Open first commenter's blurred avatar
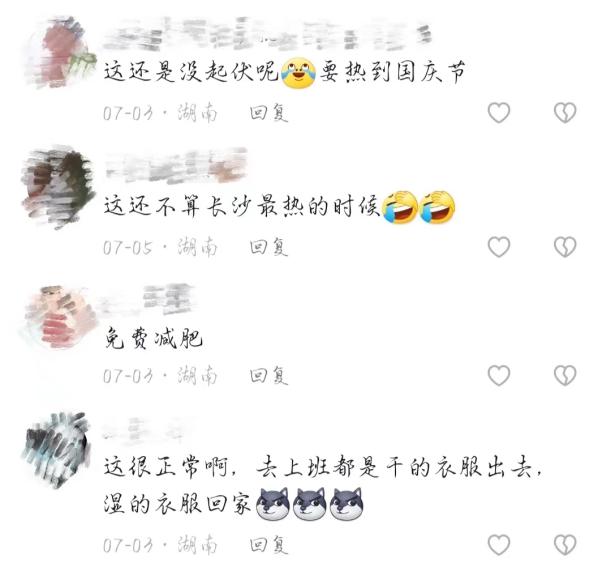This screenshot has width=611, height=567. [x=59, y=53]
